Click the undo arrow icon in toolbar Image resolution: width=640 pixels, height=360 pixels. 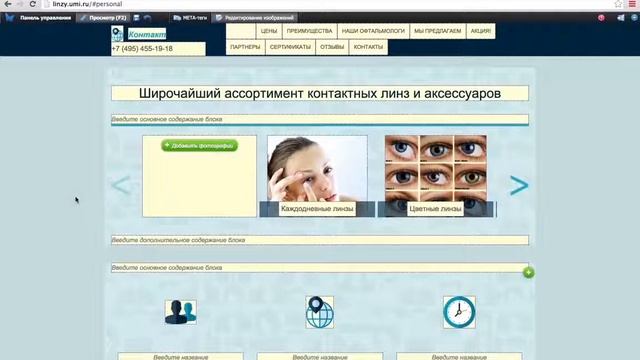pyautogui.click(x=148, y=18)
